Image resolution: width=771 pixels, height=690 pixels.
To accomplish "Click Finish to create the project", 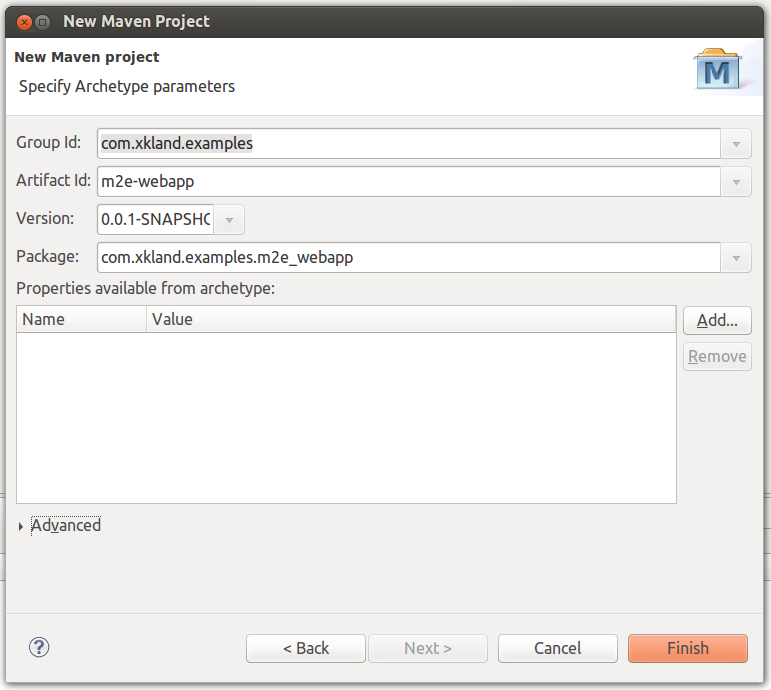I will click(687, 648).
